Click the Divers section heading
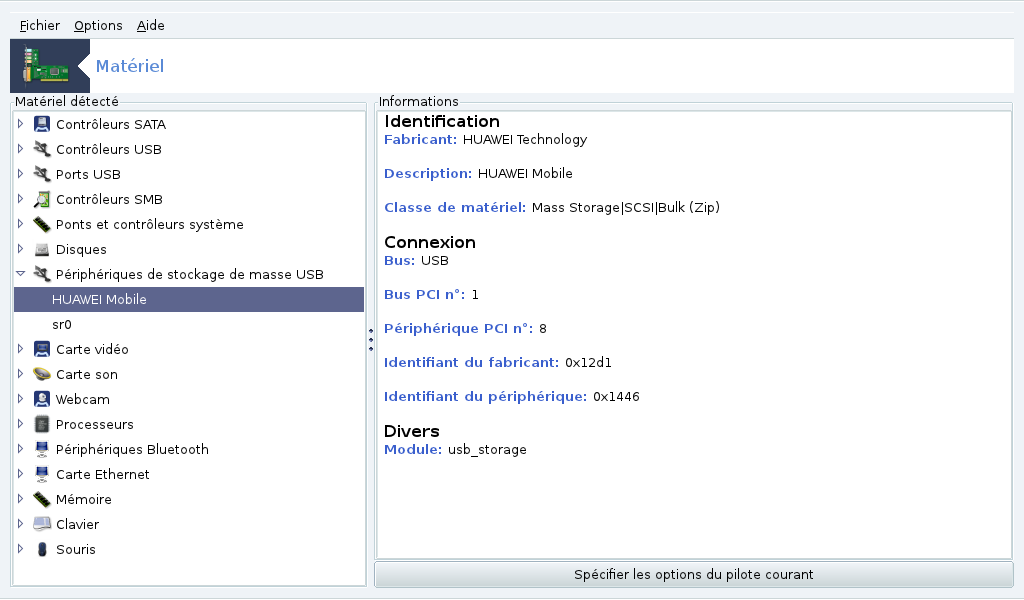 pos(411,432)
